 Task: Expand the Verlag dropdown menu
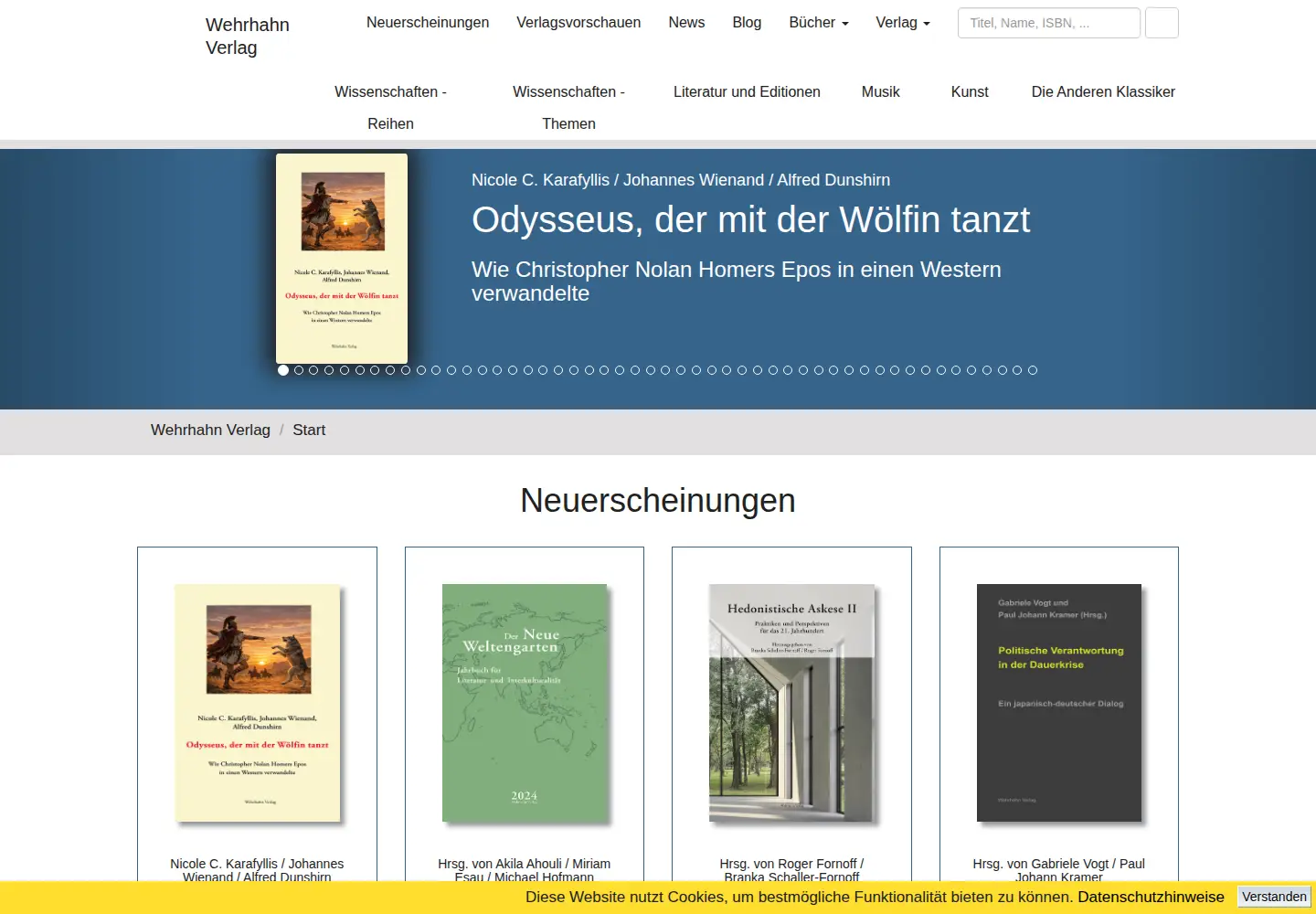[x=903, y=23]
